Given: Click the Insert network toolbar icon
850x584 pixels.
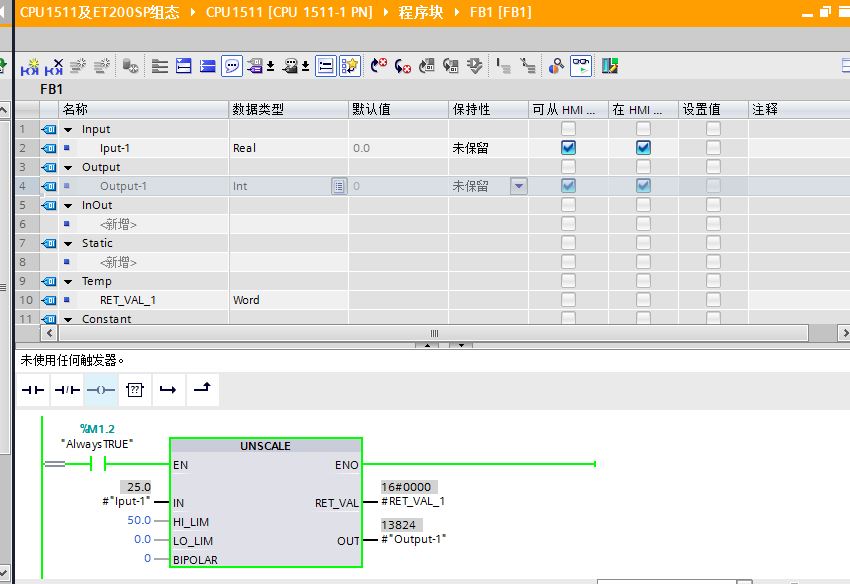Looking at the screenshot, I should 30,66.
